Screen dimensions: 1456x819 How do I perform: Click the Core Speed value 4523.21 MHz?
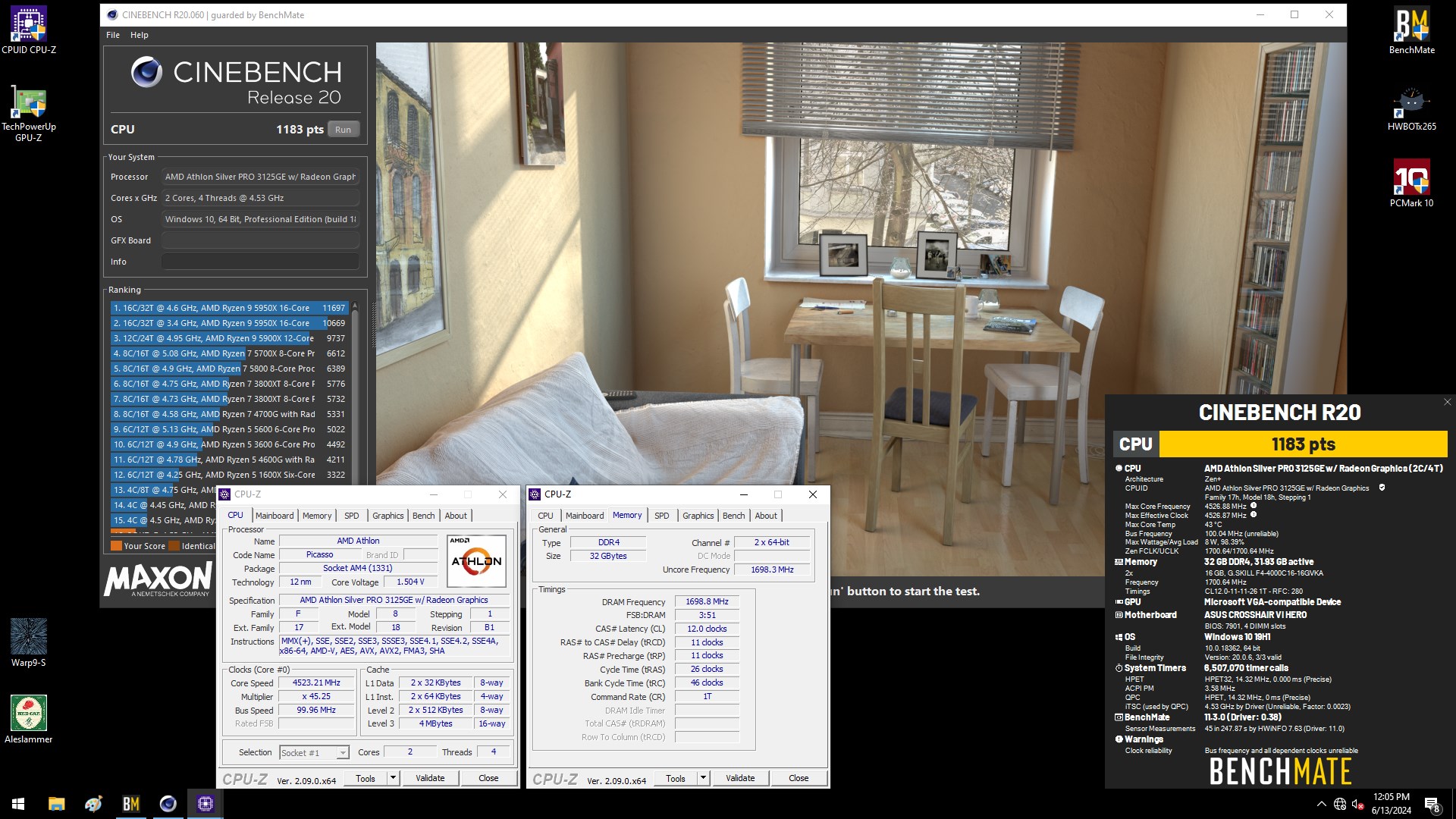(316, 682)
